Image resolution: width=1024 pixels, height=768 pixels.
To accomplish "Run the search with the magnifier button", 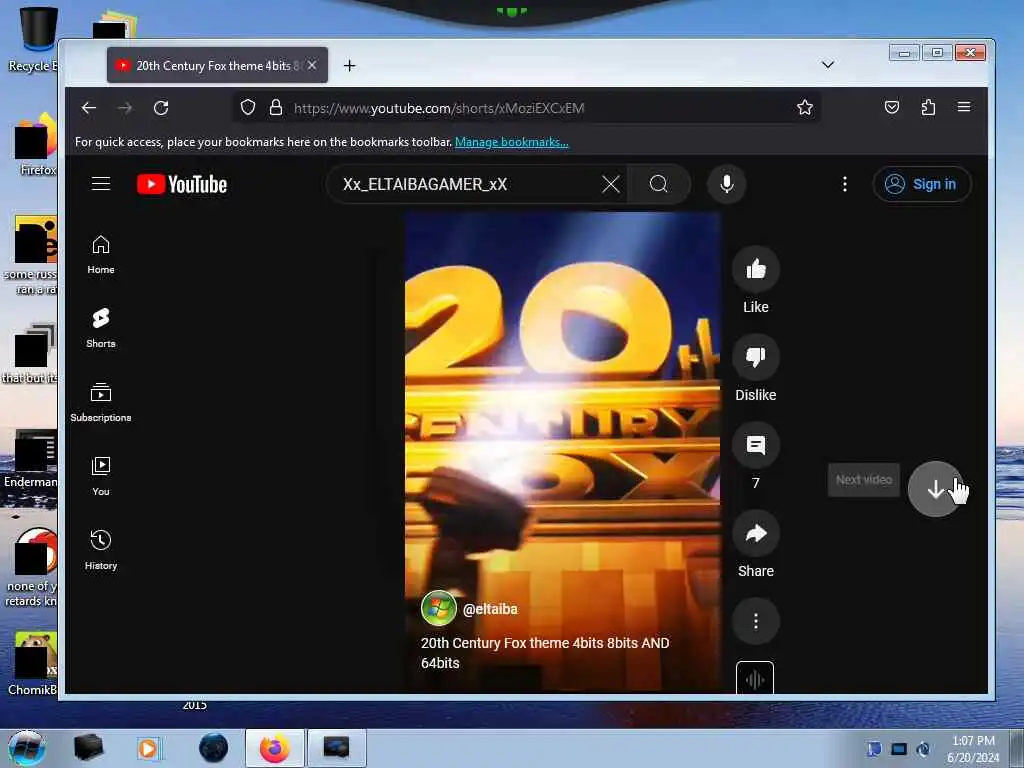I will click(659, 184).
